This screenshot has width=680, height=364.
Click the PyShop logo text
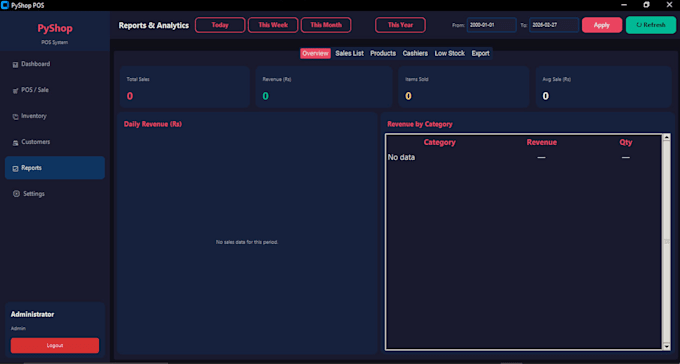(55, 29)
